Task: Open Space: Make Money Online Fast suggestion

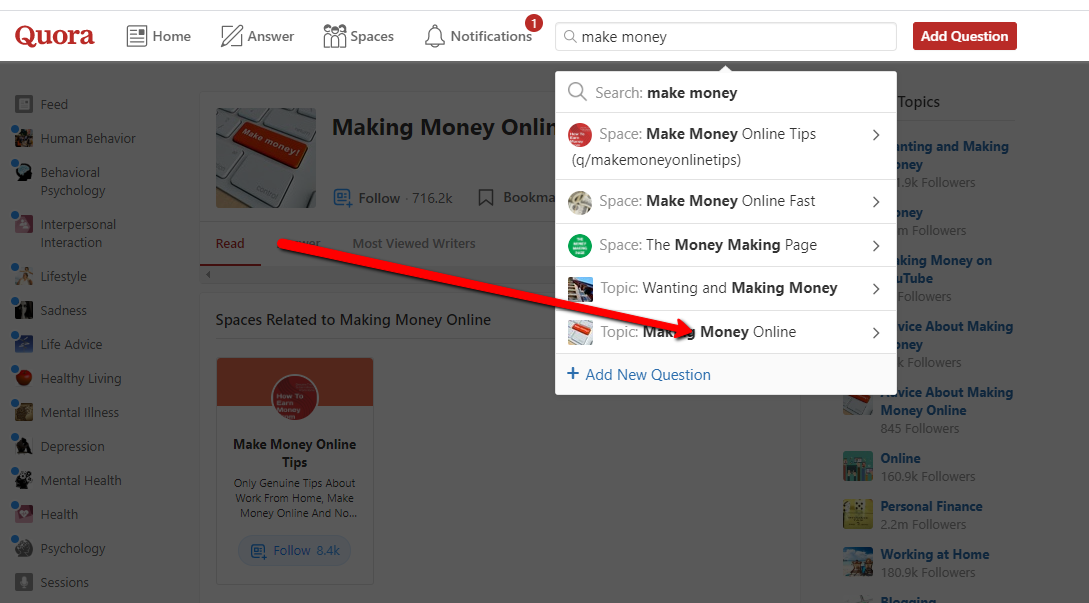Action: tap(726, 201)
